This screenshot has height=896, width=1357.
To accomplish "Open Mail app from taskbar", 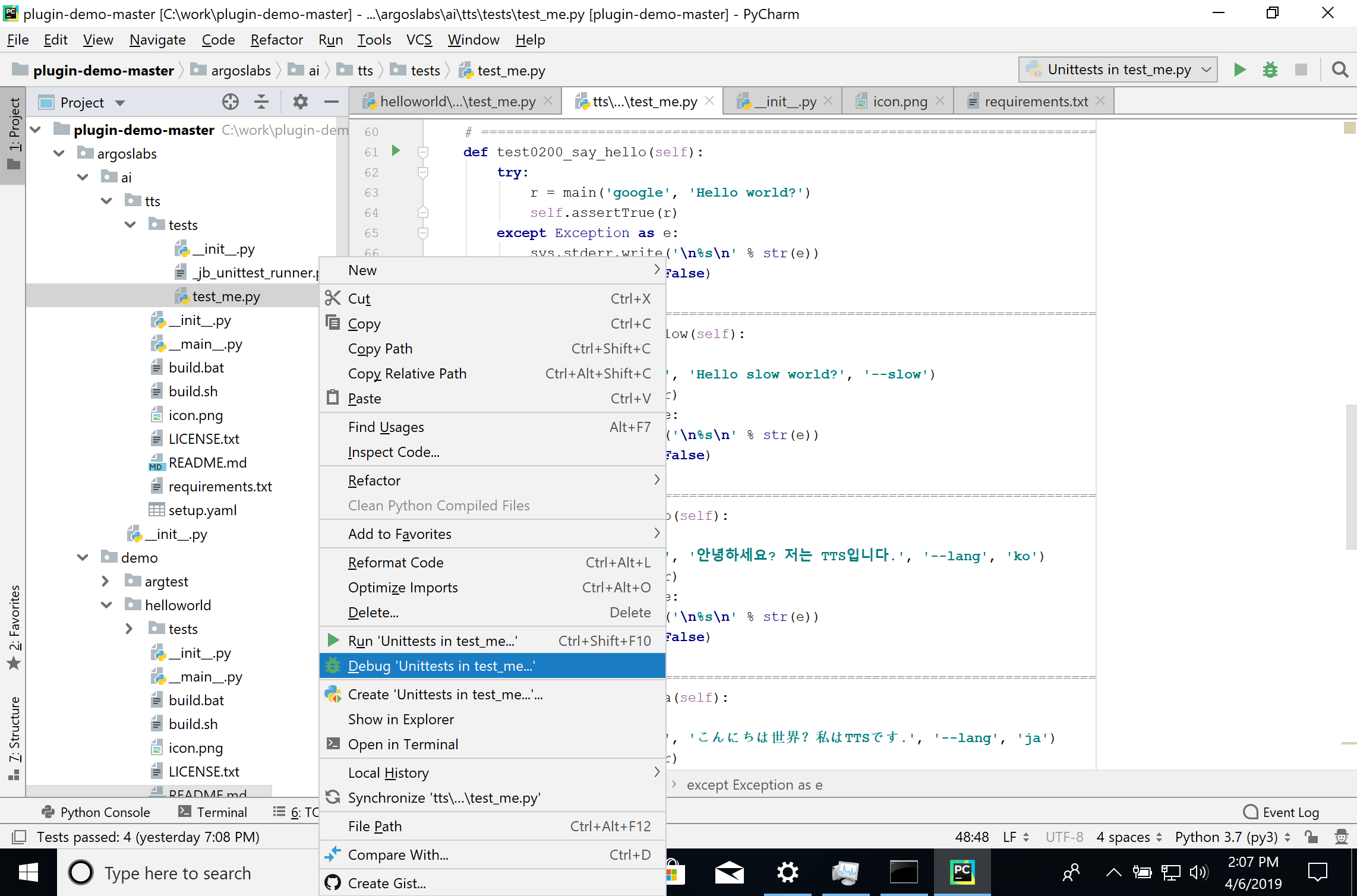I will [729, 873].
